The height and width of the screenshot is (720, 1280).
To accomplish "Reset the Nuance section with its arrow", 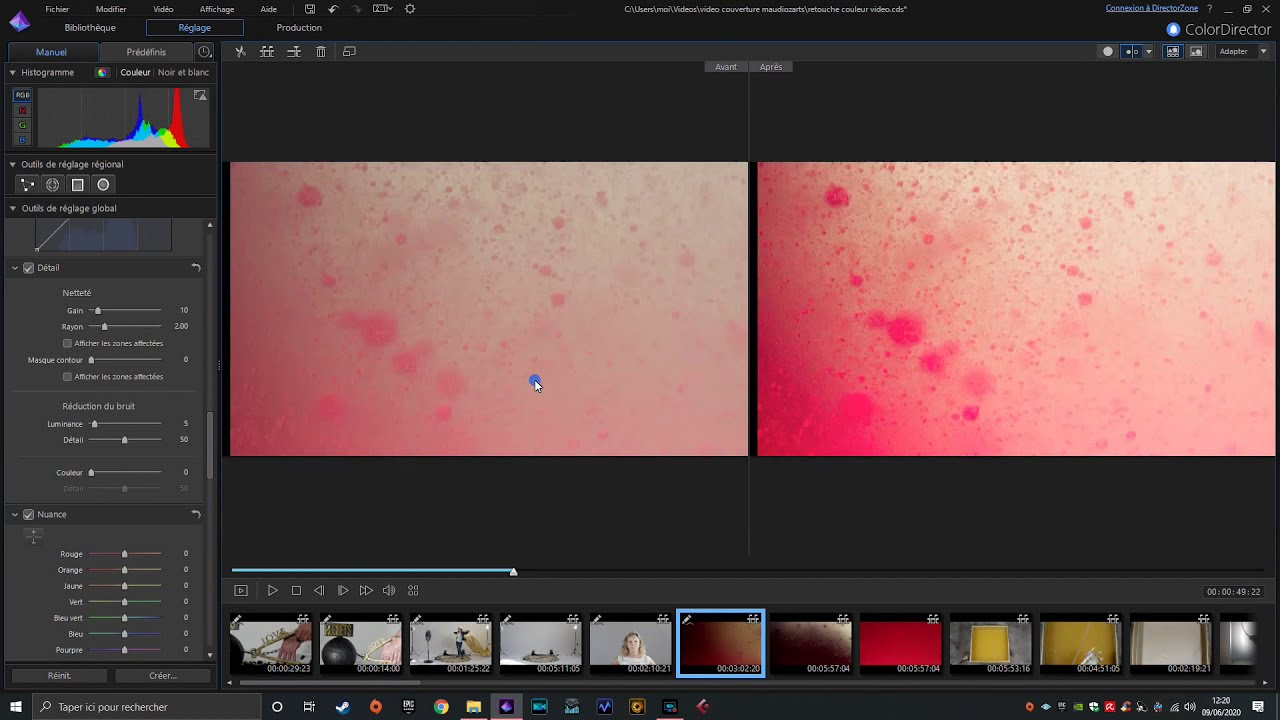I will pos(196,515).
